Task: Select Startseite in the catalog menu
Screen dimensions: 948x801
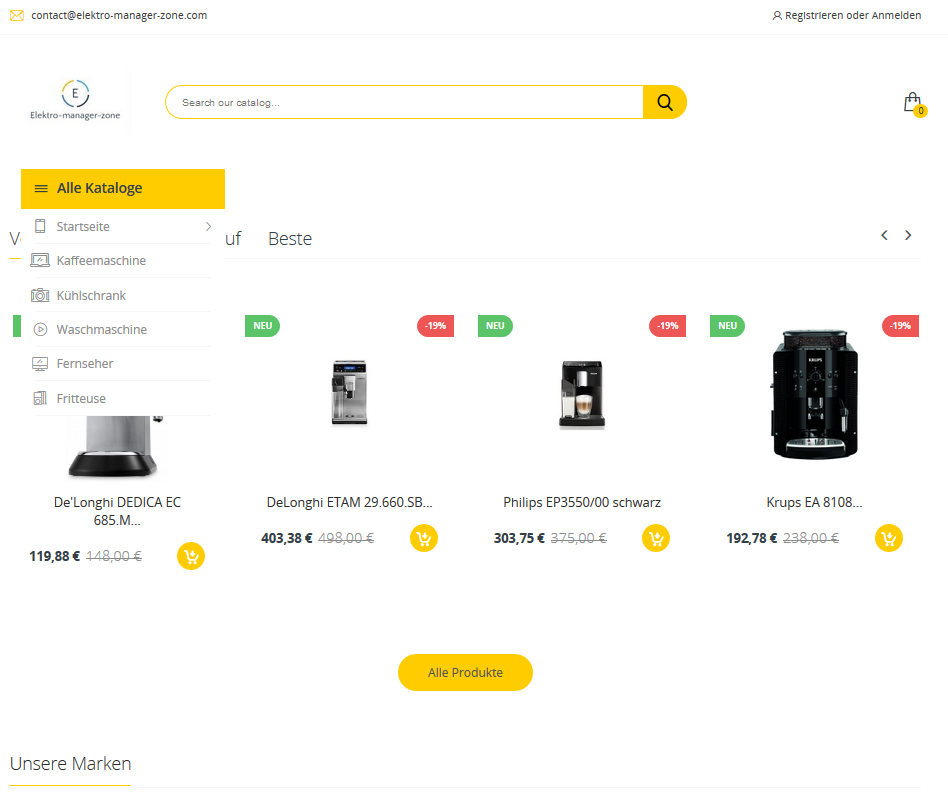Action: coord(83,227)
